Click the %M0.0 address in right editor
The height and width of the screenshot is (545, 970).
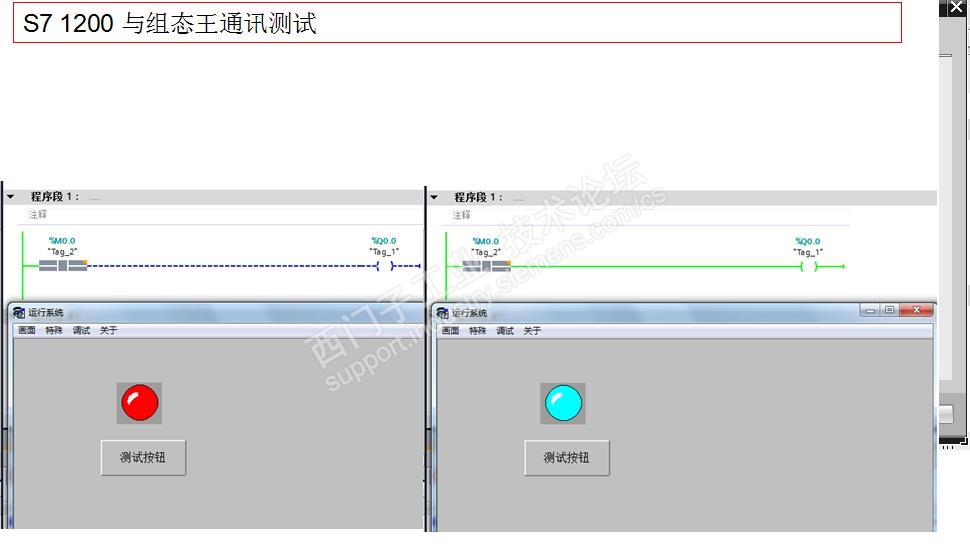tap(486, 241)
